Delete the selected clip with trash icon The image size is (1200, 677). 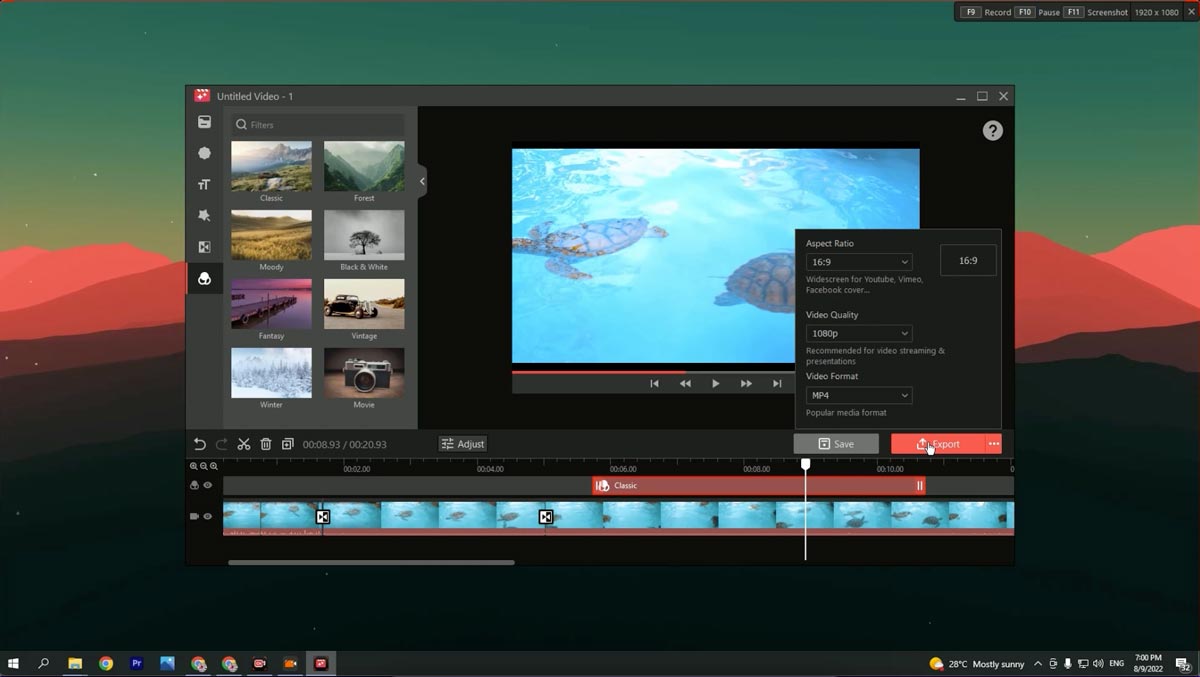[265, 443]
